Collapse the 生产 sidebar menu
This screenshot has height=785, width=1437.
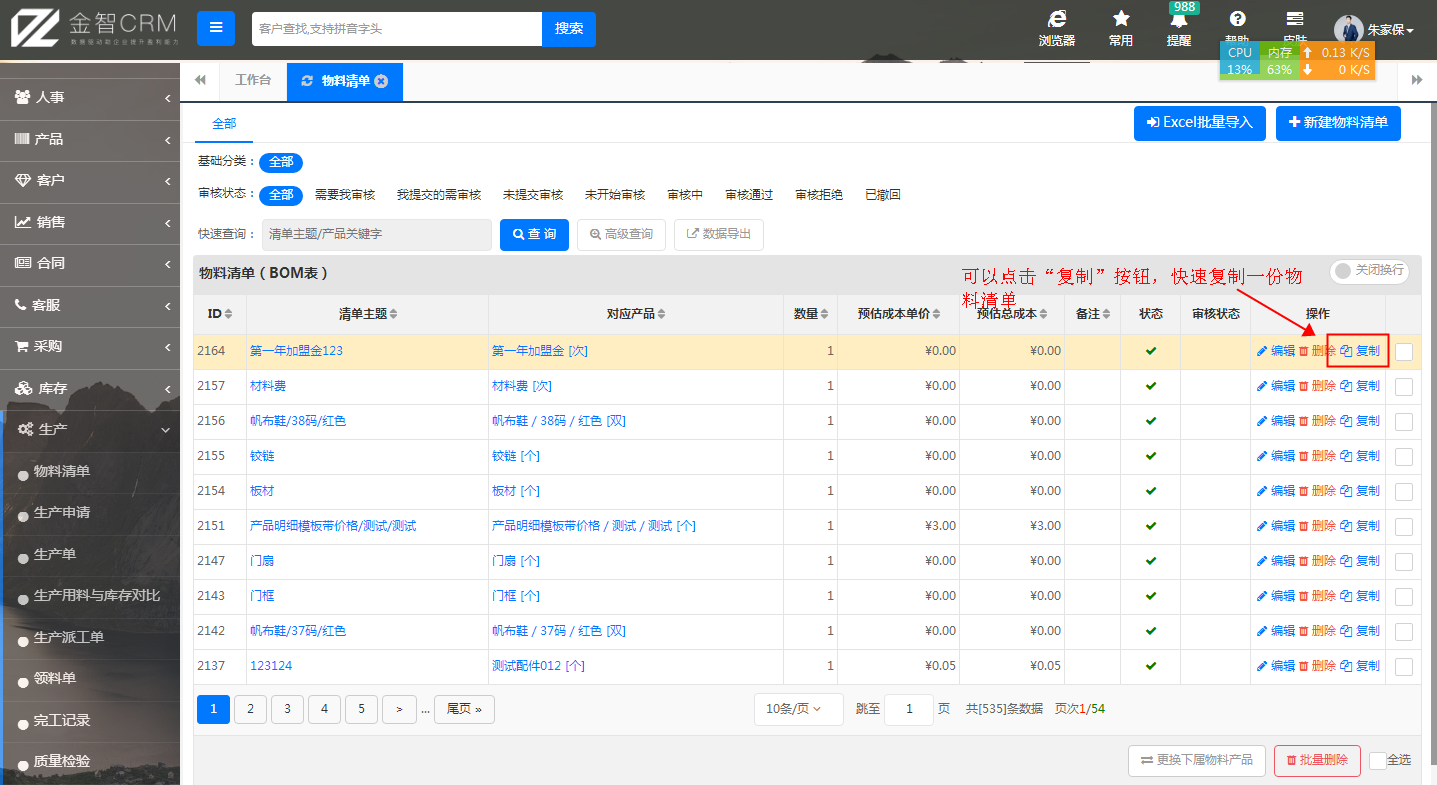coord(90,429)
